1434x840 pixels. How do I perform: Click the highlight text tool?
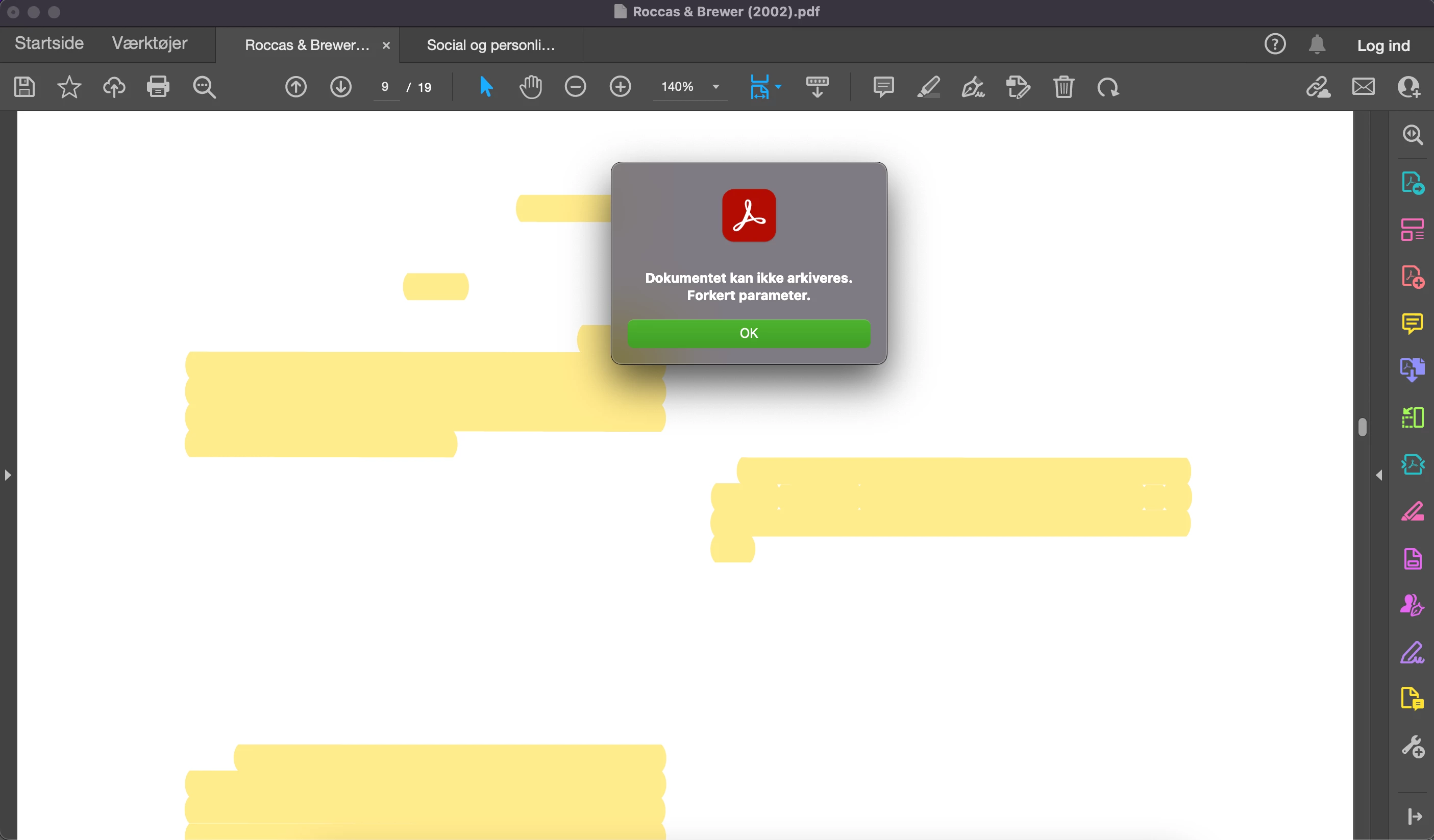(x=928, y=87)
